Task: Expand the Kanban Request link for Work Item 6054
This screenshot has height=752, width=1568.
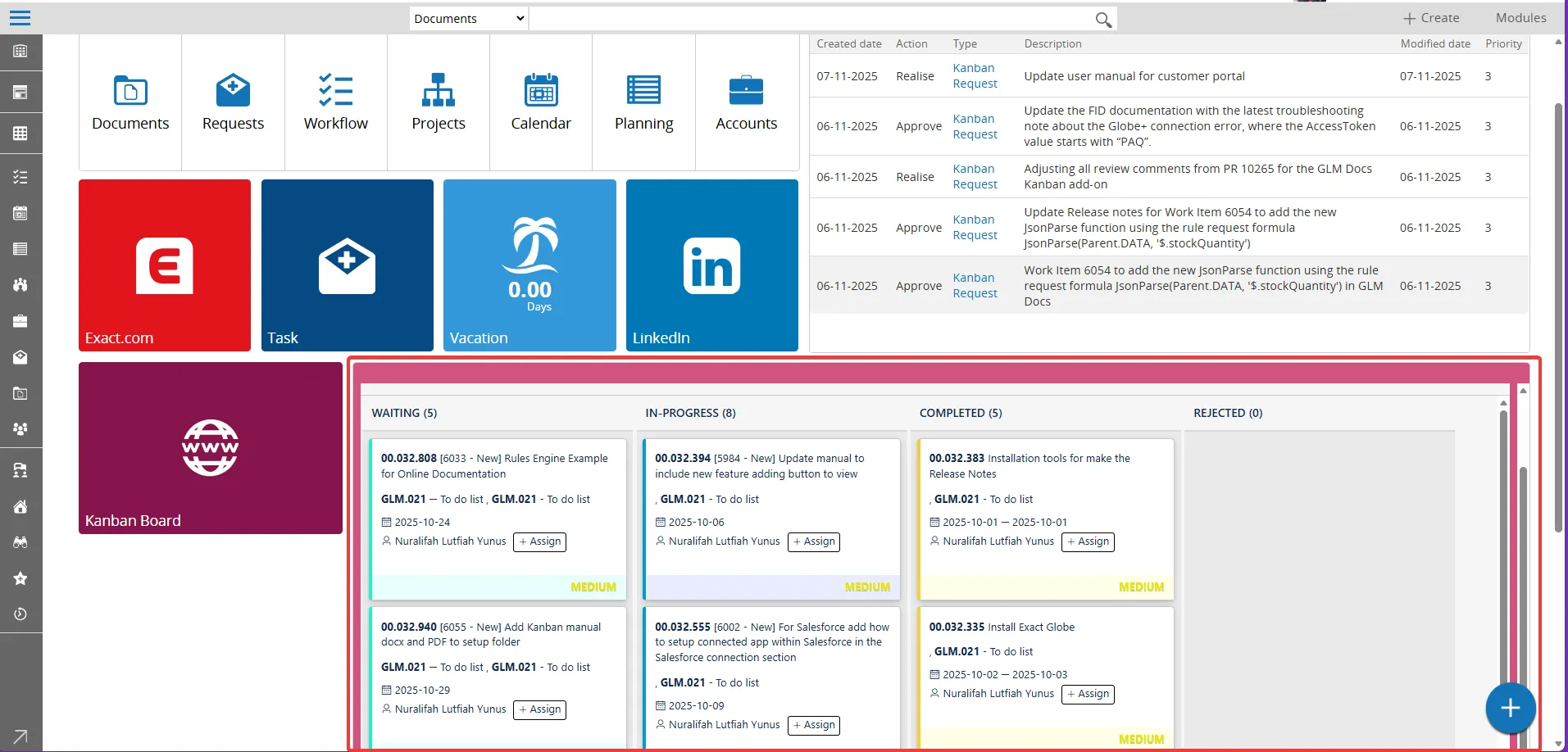Action: pyautogui.click(x=975, y=286)
